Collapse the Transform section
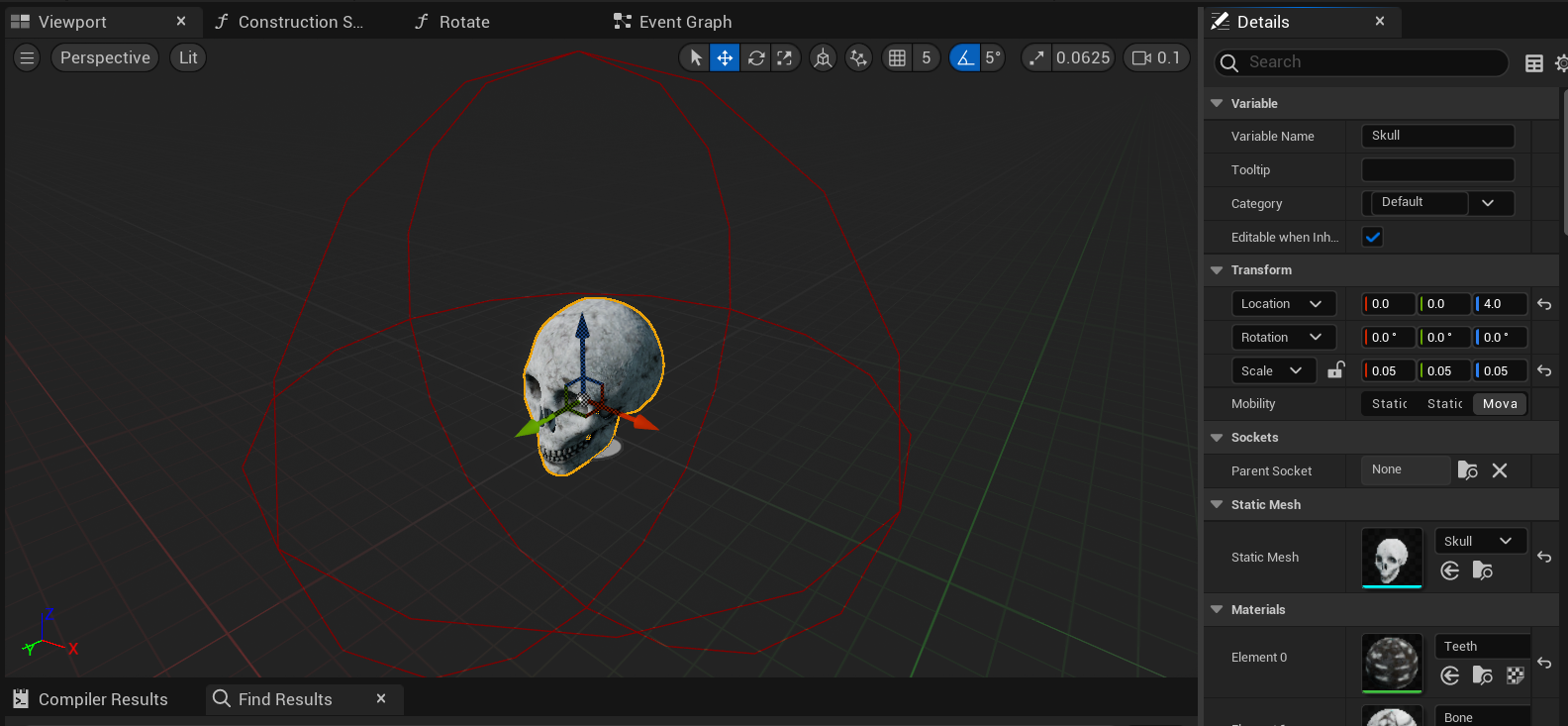The height and width of the screenshot is (726, 1568). coord(1217,270)
